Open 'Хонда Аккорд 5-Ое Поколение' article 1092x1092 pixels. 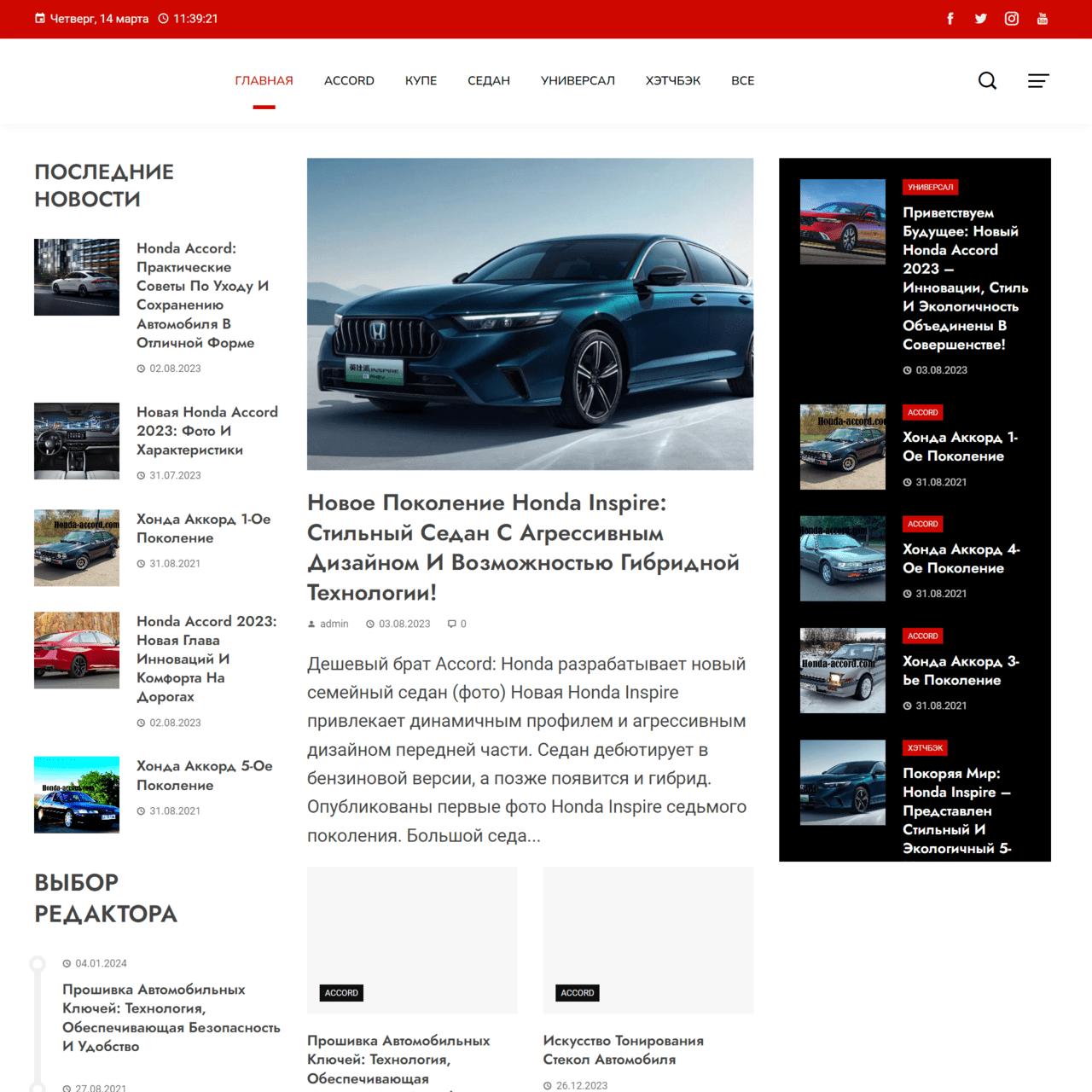(x=205, y=775)
